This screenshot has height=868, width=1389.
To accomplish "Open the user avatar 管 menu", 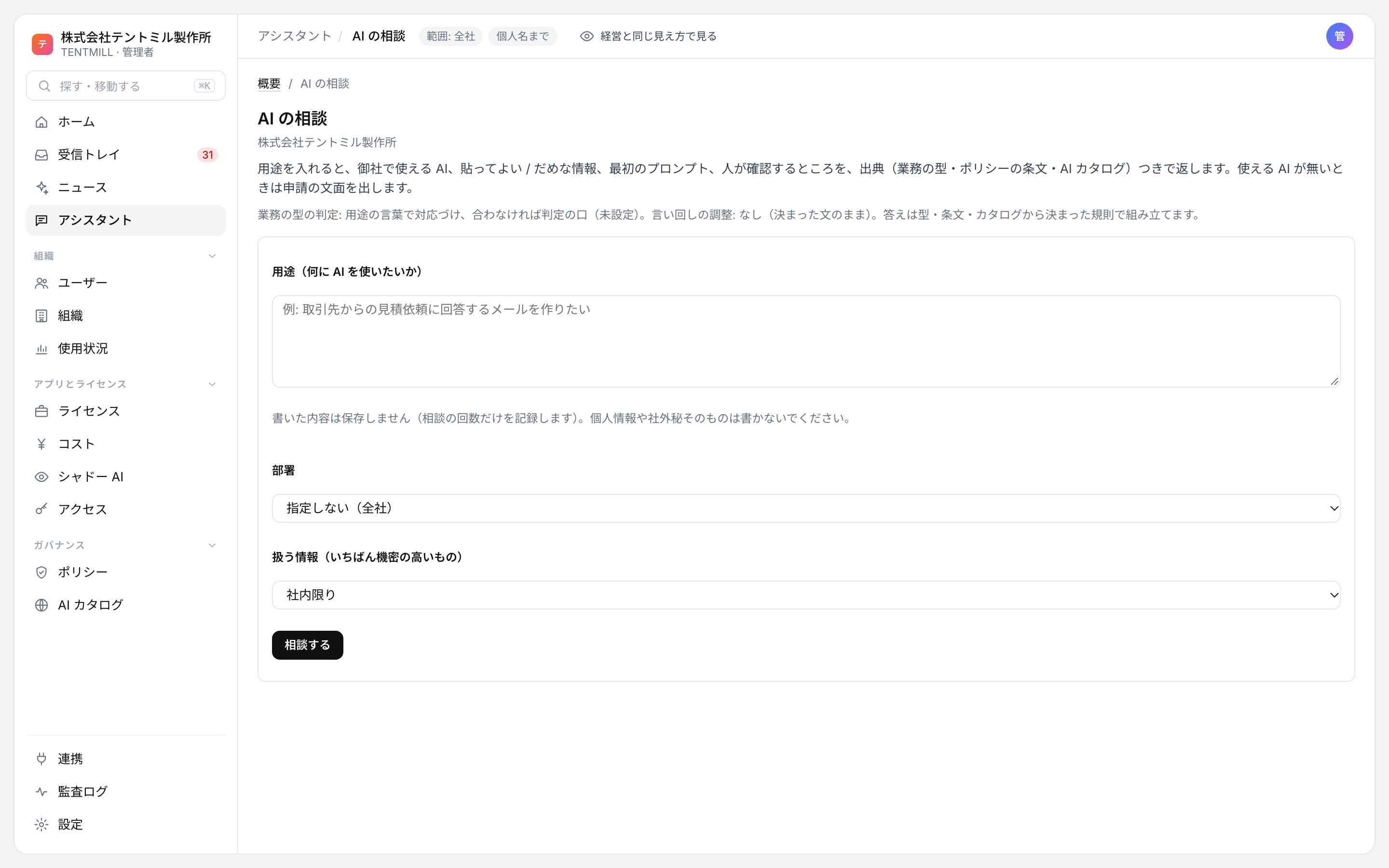I will (1339, 36).
